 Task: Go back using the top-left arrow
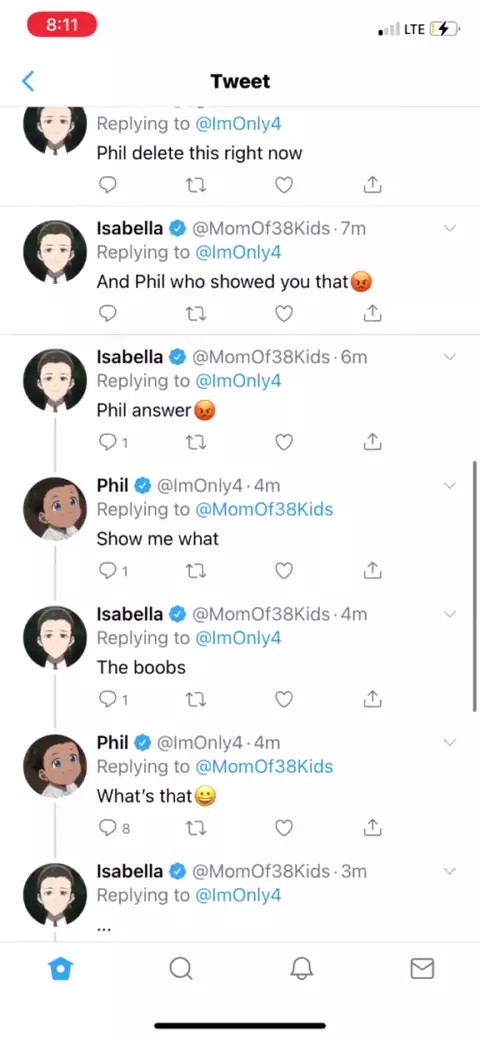(28, 81)
